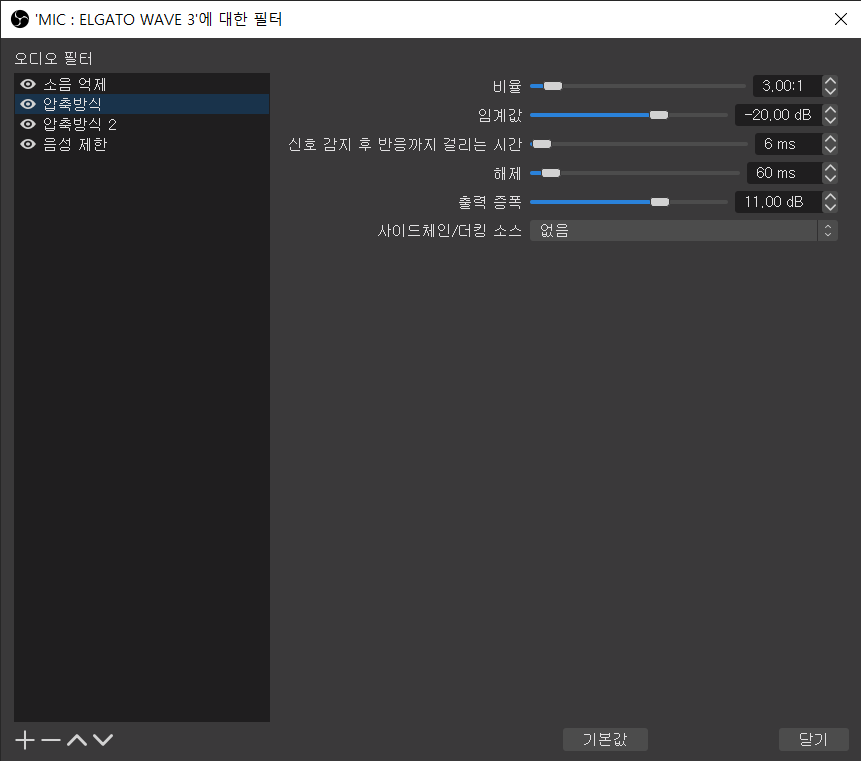Viewport: 861px width, 761px height.
Task: Move selected filter up with arrow icon
Action: click(x=77, y=740)
